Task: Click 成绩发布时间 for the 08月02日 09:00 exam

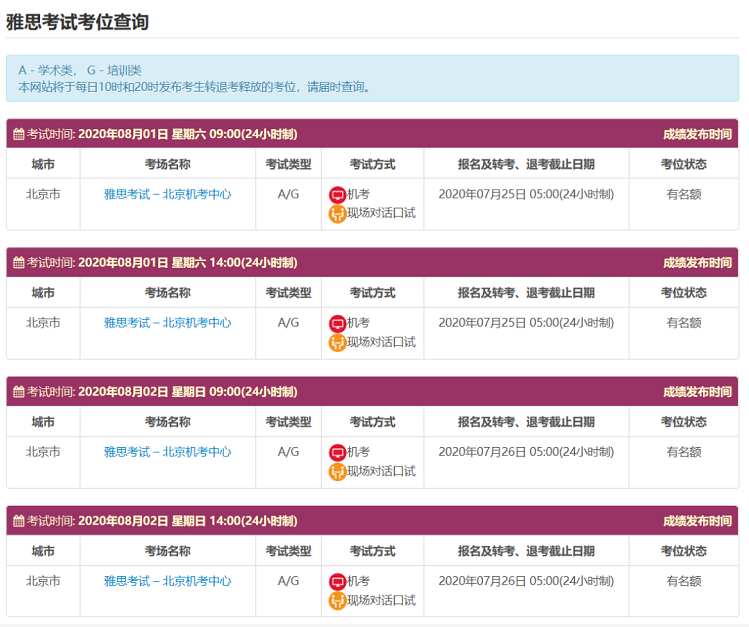Action: coord(696,392)
